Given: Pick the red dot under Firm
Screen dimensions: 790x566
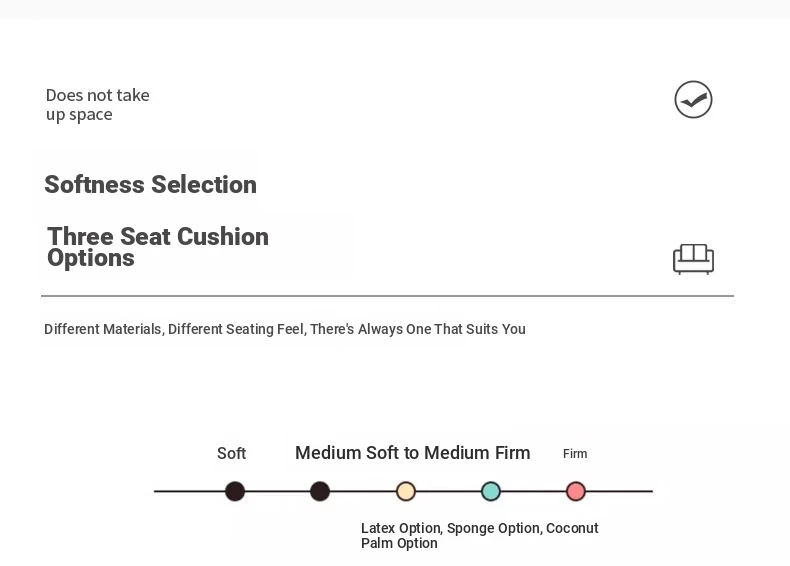Looking at the screenshot, I should [x=575, y=491].
